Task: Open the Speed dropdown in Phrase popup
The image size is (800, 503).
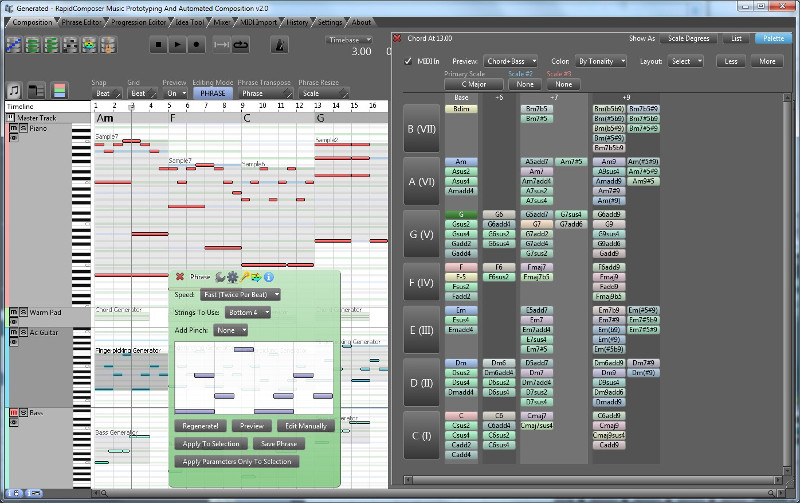Action: (240, 294)
